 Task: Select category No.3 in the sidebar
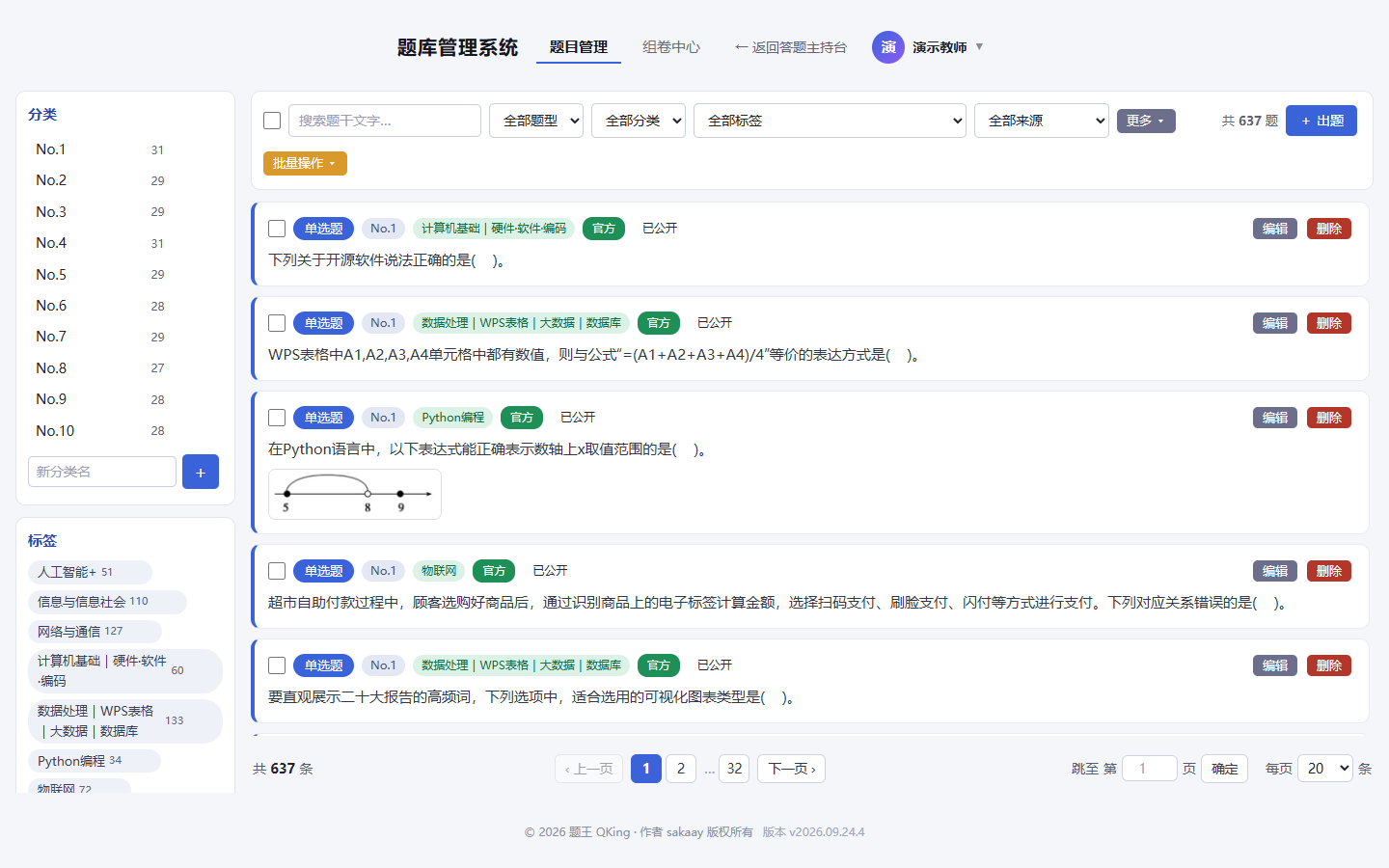100,212
